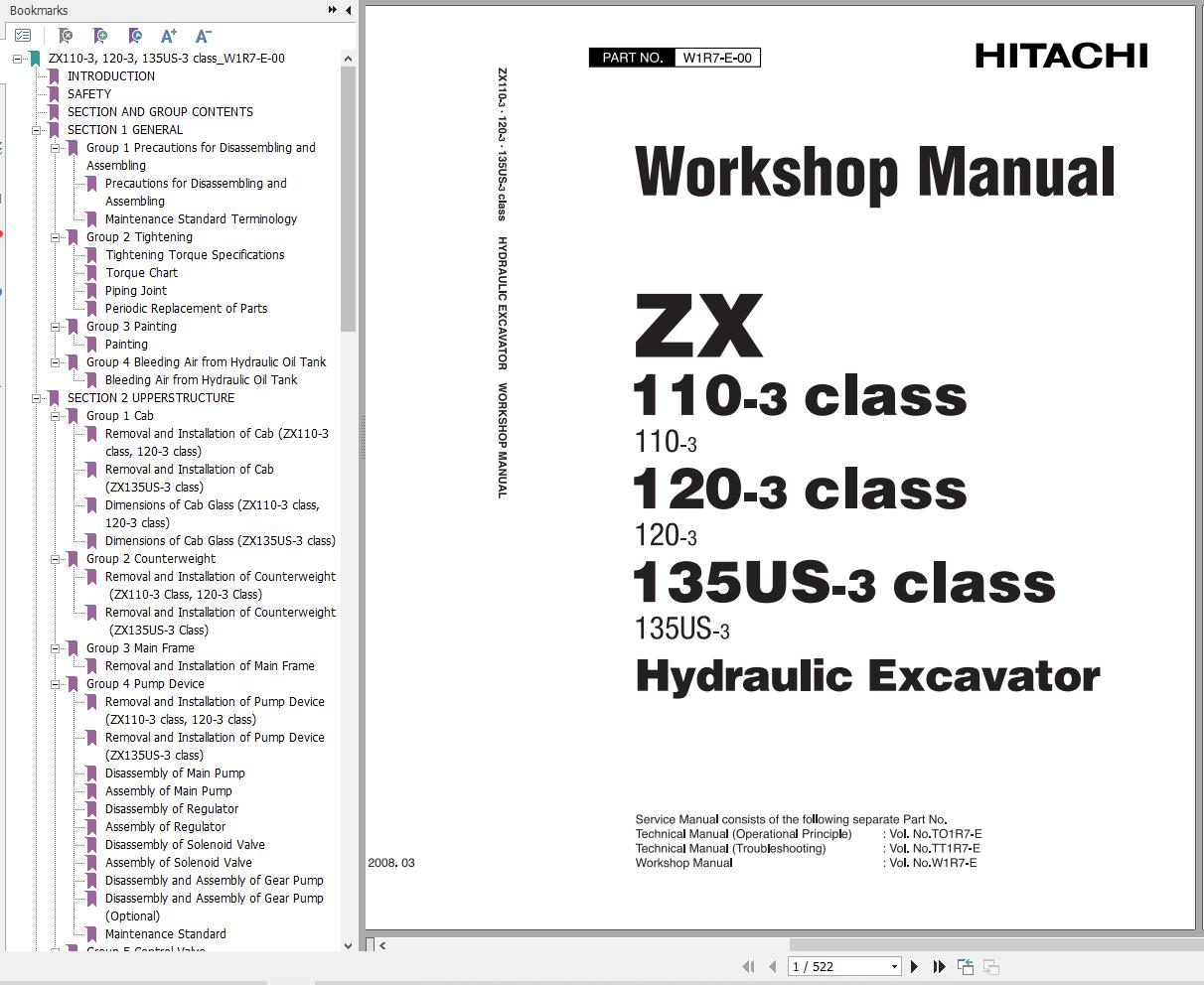
Task: Collapse Group 2 Counterweight node
Action: pos(56,559)
